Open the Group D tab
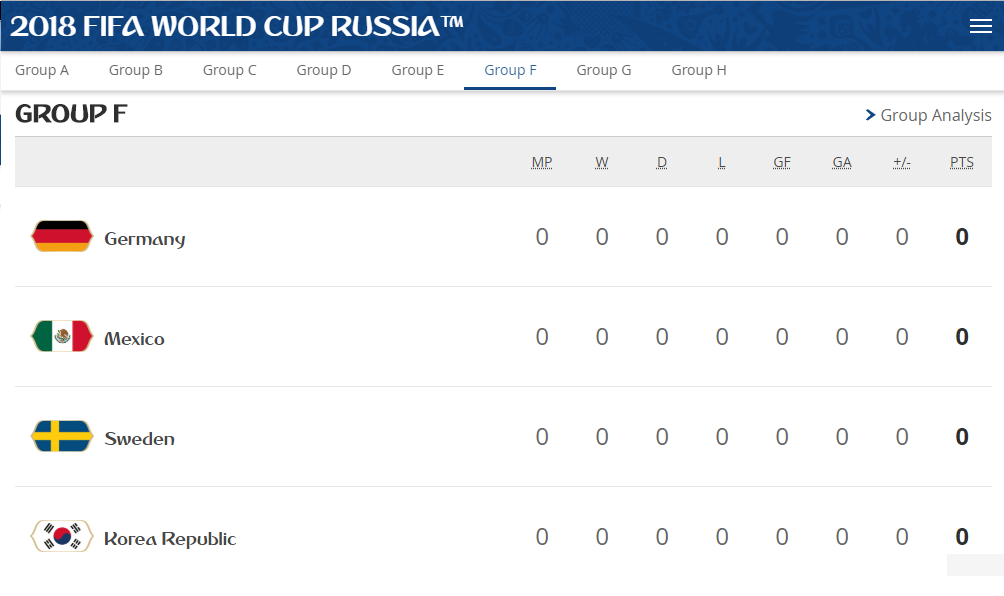The height and width of the screenshot is (596, 1004). click(324, 70)
